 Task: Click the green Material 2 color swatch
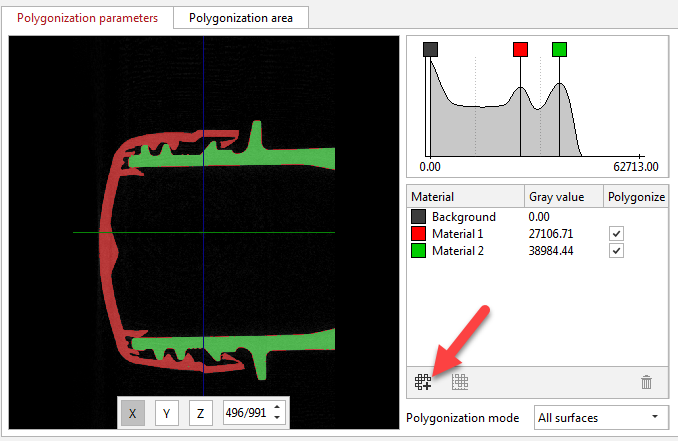click(418, 251)
